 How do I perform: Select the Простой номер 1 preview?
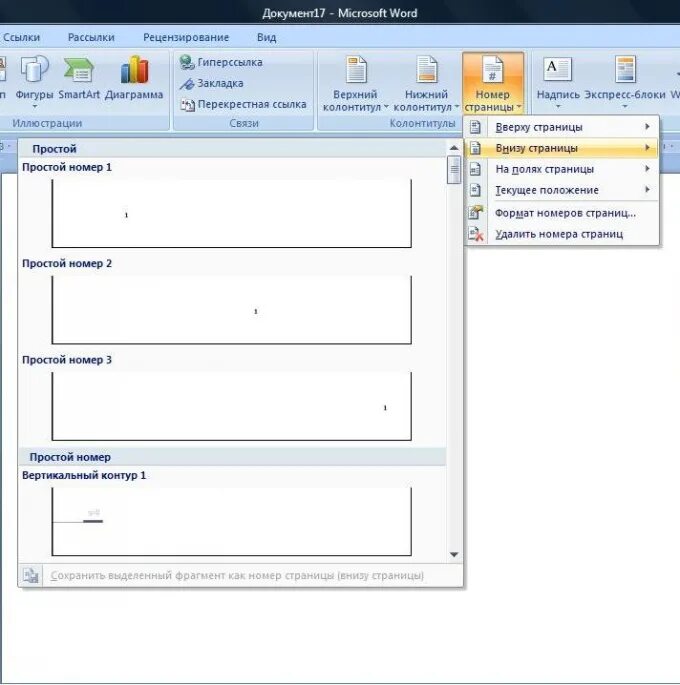click(x=231, y=213)
